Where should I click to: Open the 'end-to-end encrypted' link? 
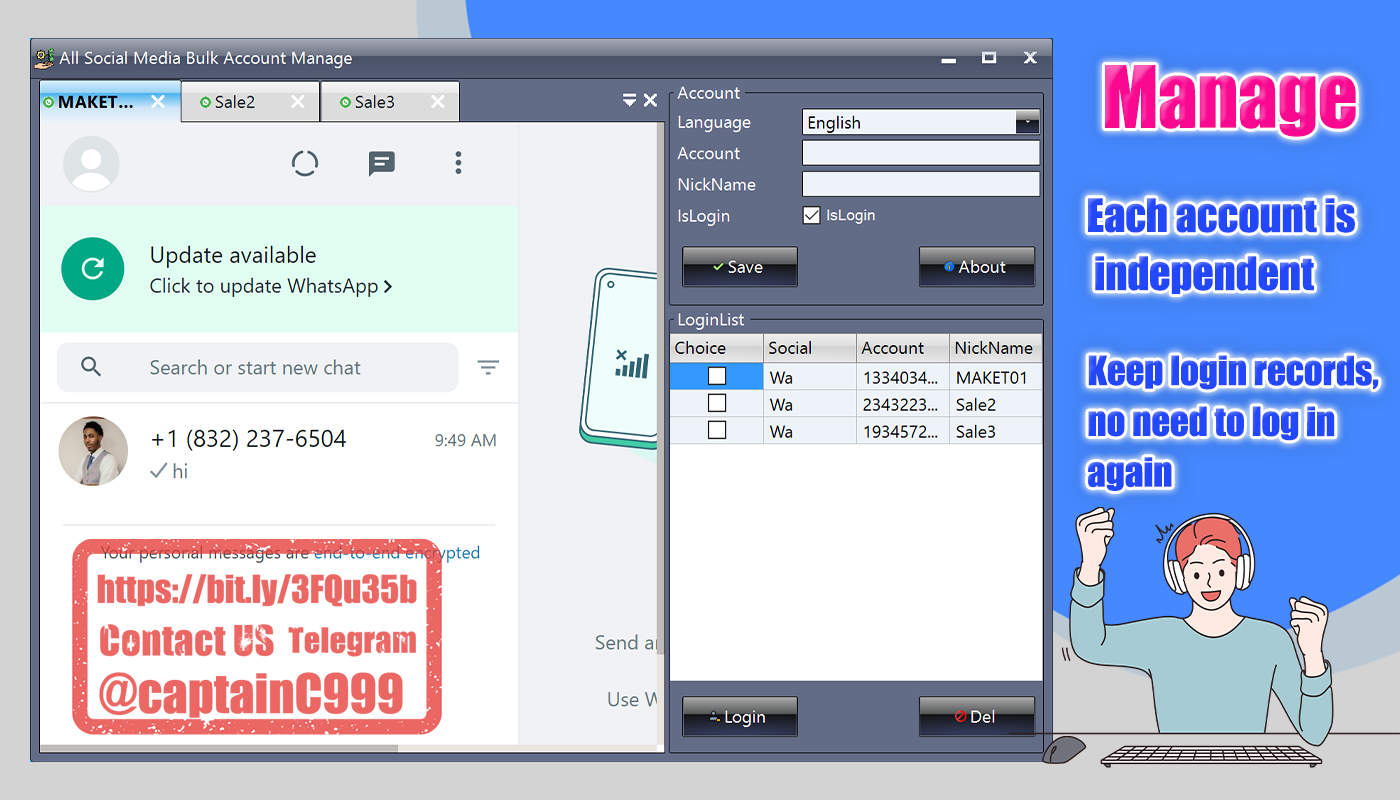[397, 553]
